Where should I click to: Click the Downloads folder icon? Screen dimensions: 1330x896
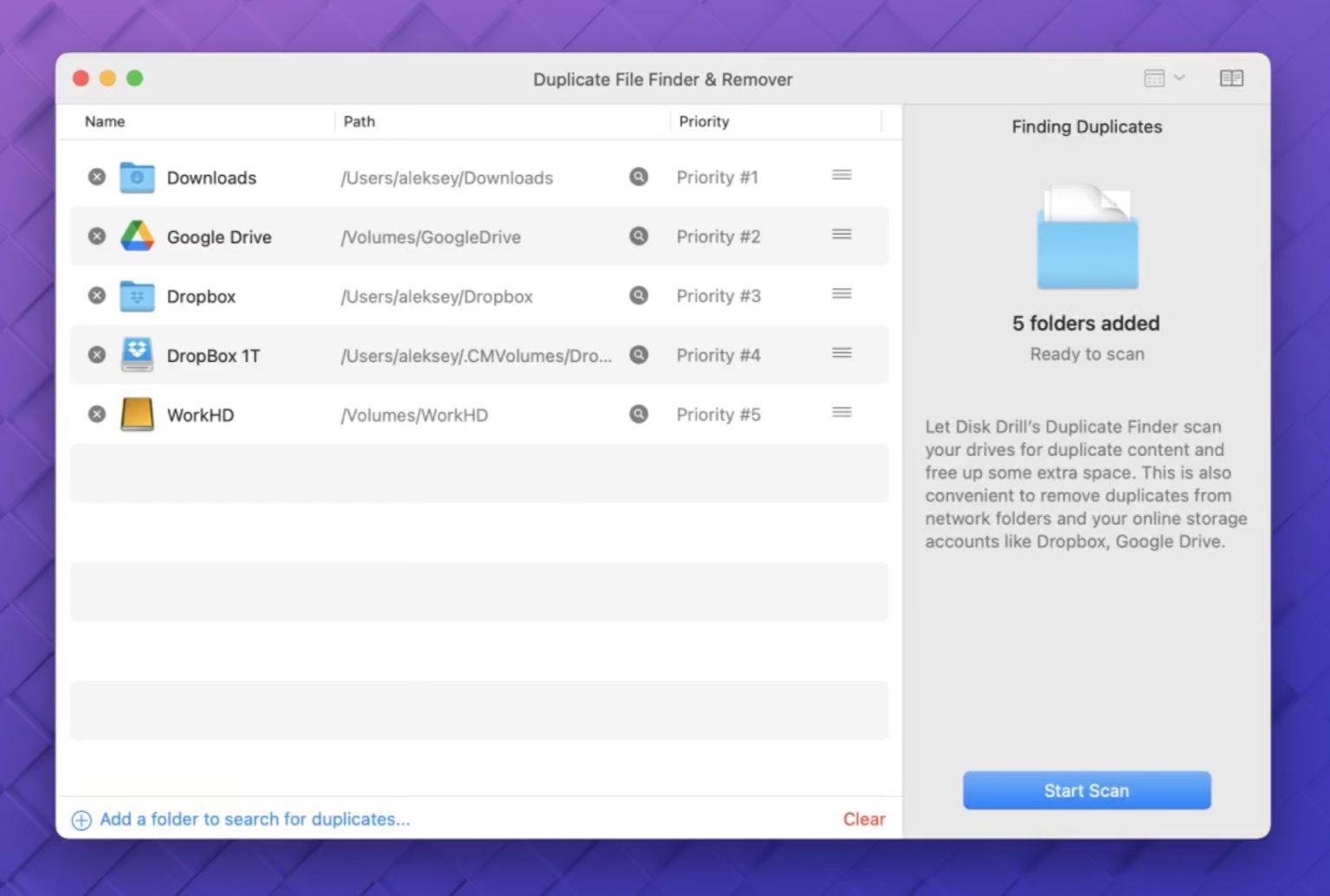137,177
